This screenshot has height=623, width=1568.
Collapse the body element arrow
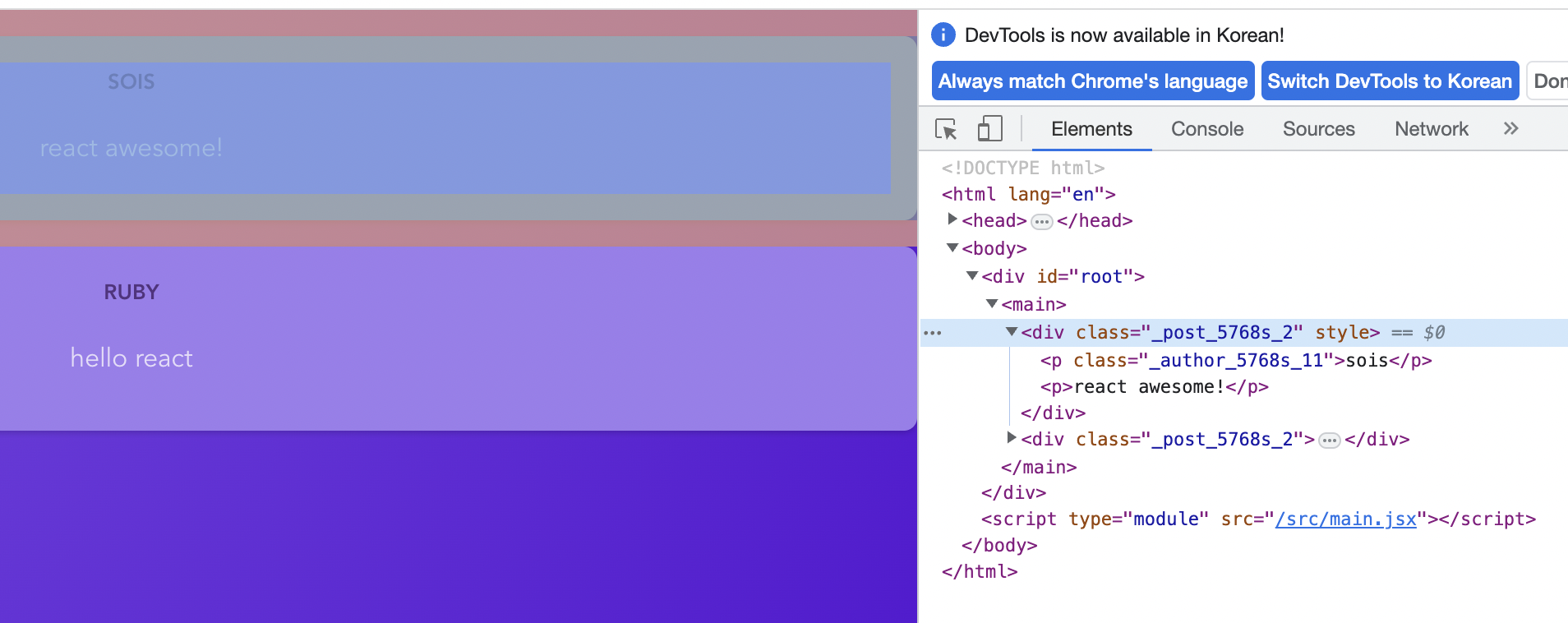952,247
